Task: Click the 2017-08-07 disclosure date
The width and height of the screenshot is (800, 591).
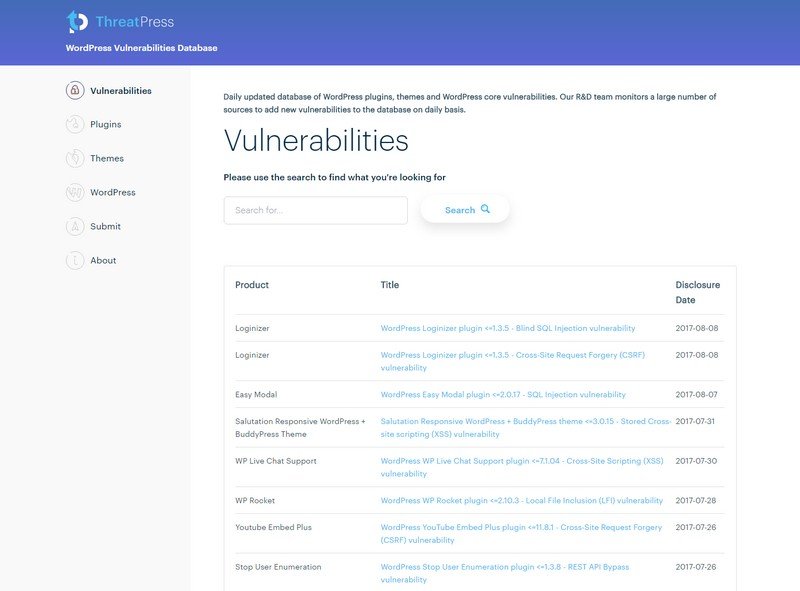Action: (696, 395)
